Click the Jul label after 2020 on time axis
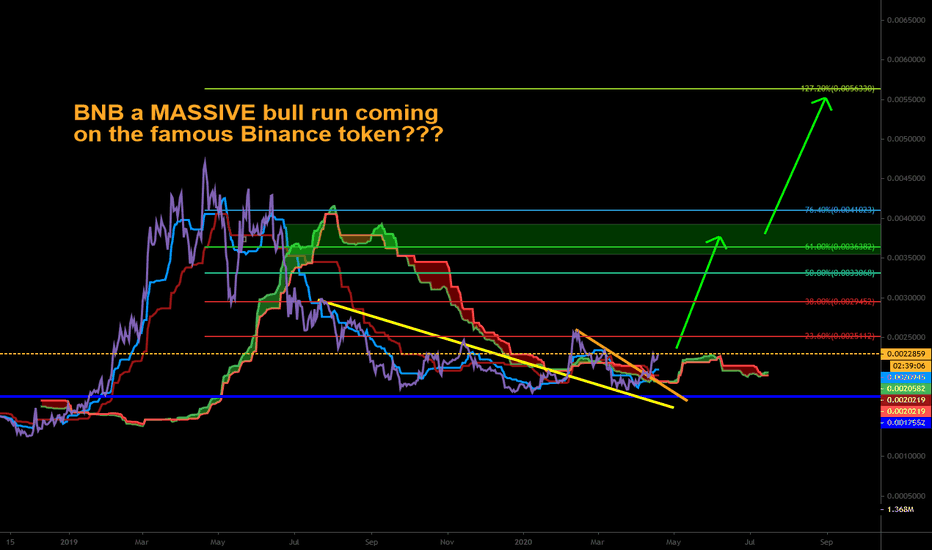The width and height of the screenshot is (932, 550). pyautogui.click(x=750, y=542)
